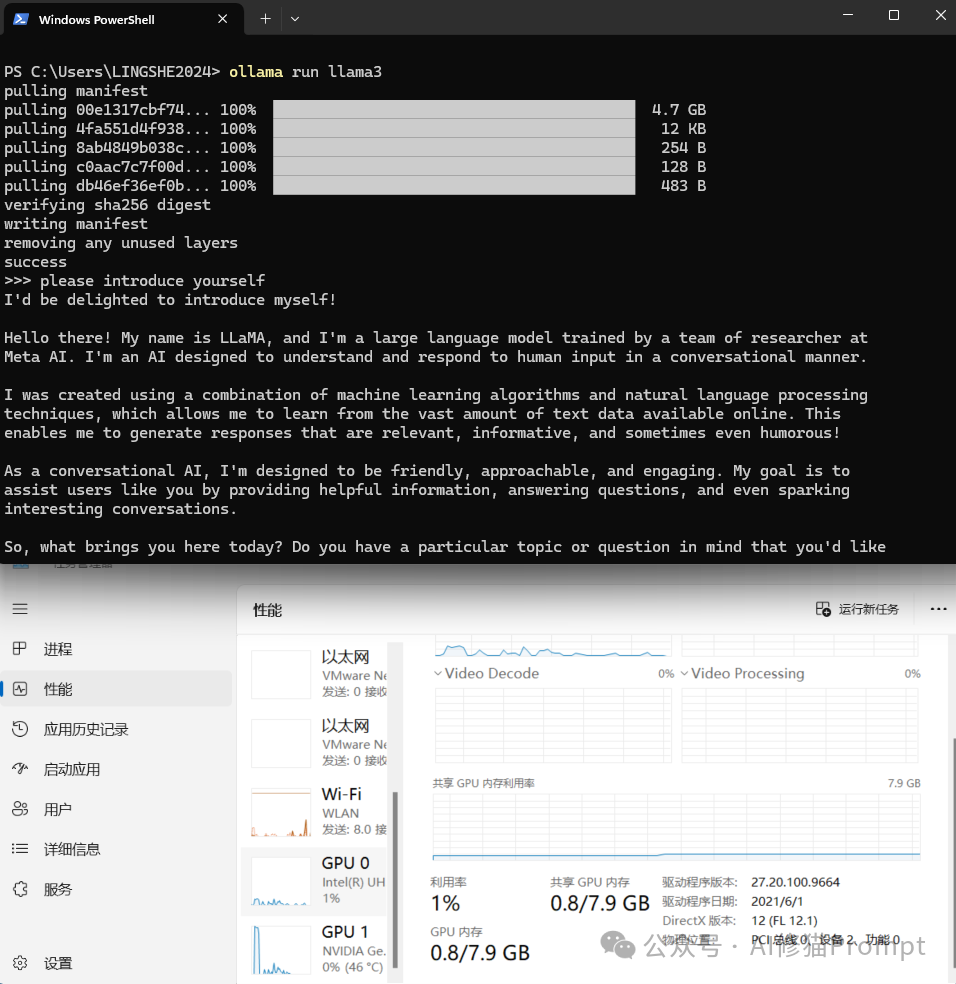Image resolution: width=956 pixels, height=984 pixels.
Task: Click the "254 B" download size
Action: [x=683, y=148]
